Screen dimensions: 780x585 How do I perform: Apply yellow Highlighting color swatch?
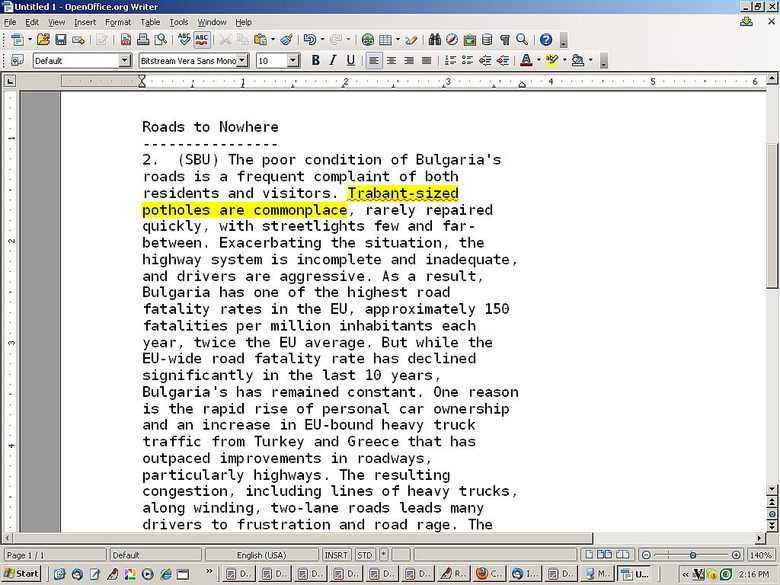coord(552,61)
